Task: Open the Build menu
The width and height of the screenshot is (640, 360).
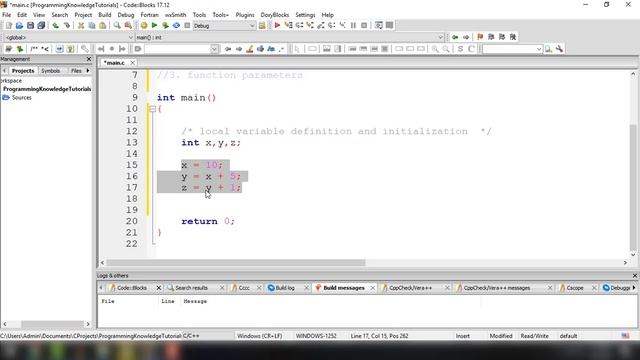Action: [x=104, y=15]
